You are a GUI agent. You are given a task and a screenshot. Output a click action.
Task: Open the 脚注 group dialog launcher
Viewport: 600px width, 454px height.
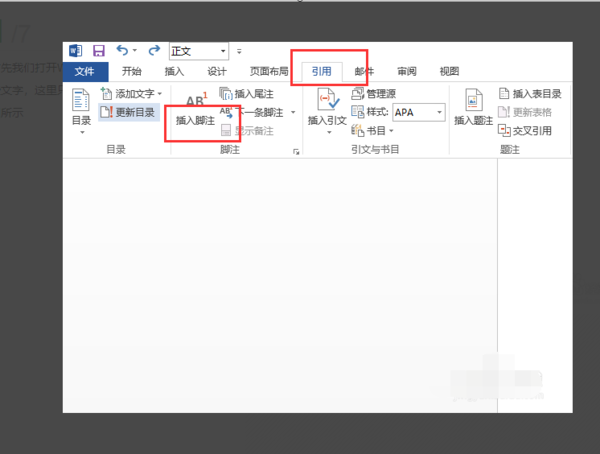296,152
